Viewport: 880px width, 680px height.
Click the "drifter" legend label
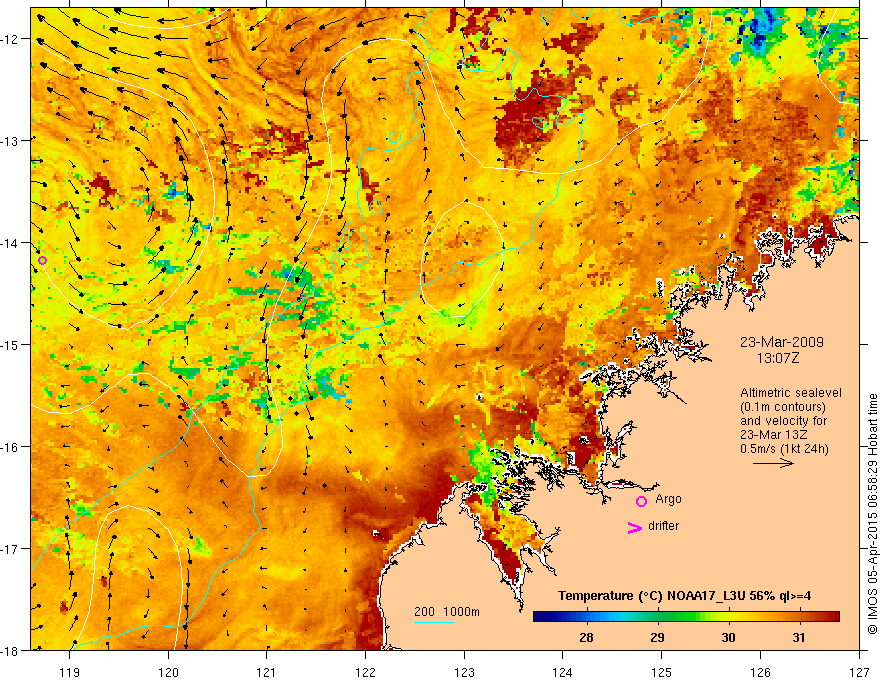pos(663,526)
